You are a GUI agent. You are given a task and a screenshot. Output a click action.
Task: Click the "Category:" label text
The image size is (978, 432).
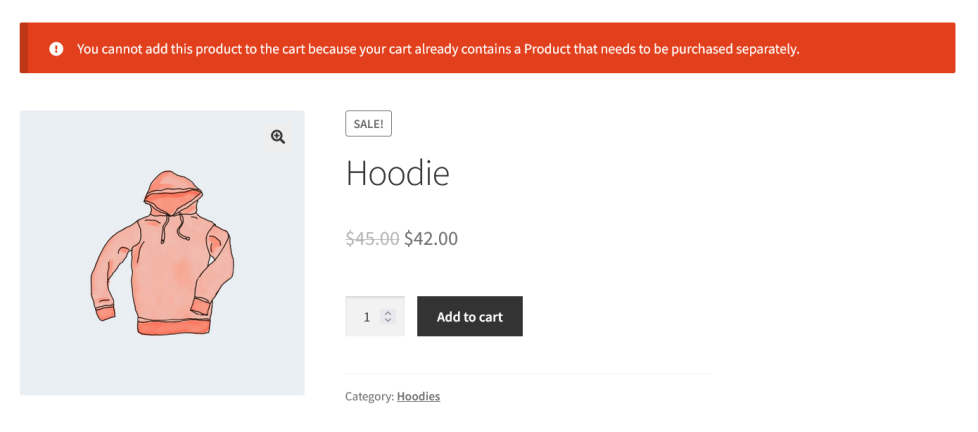point(369,396)
